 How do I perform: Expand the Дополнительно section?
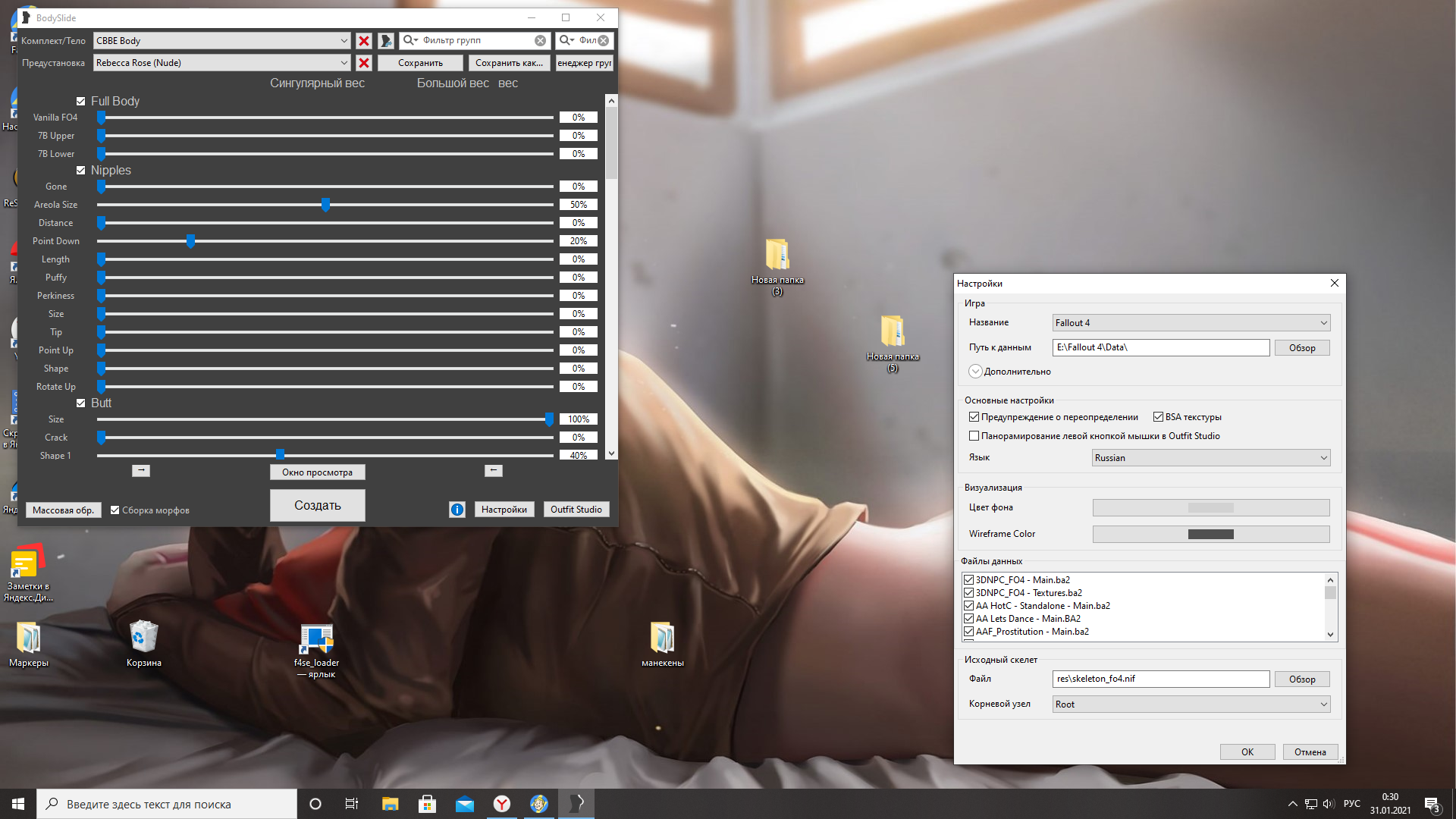click(975, 372)
